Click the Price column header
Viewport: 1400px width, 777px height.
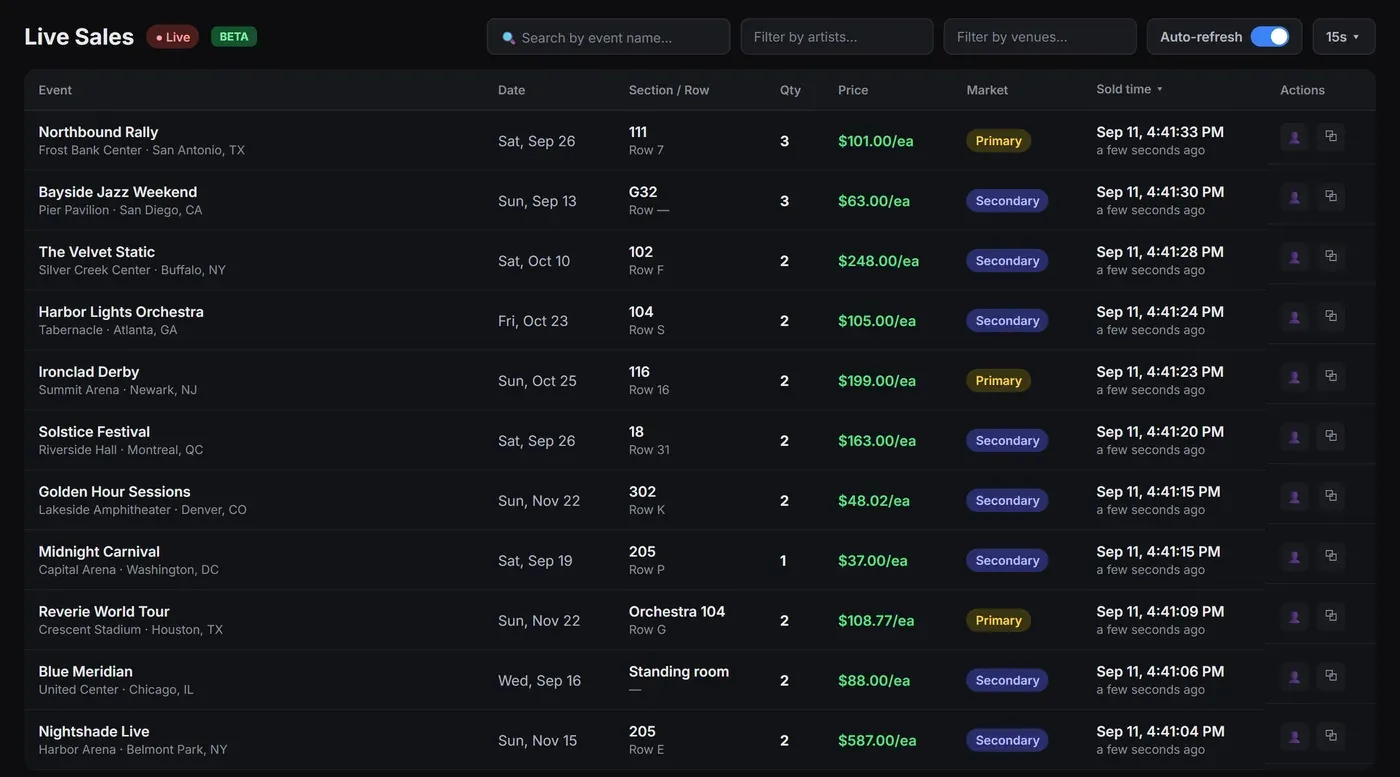853,90
